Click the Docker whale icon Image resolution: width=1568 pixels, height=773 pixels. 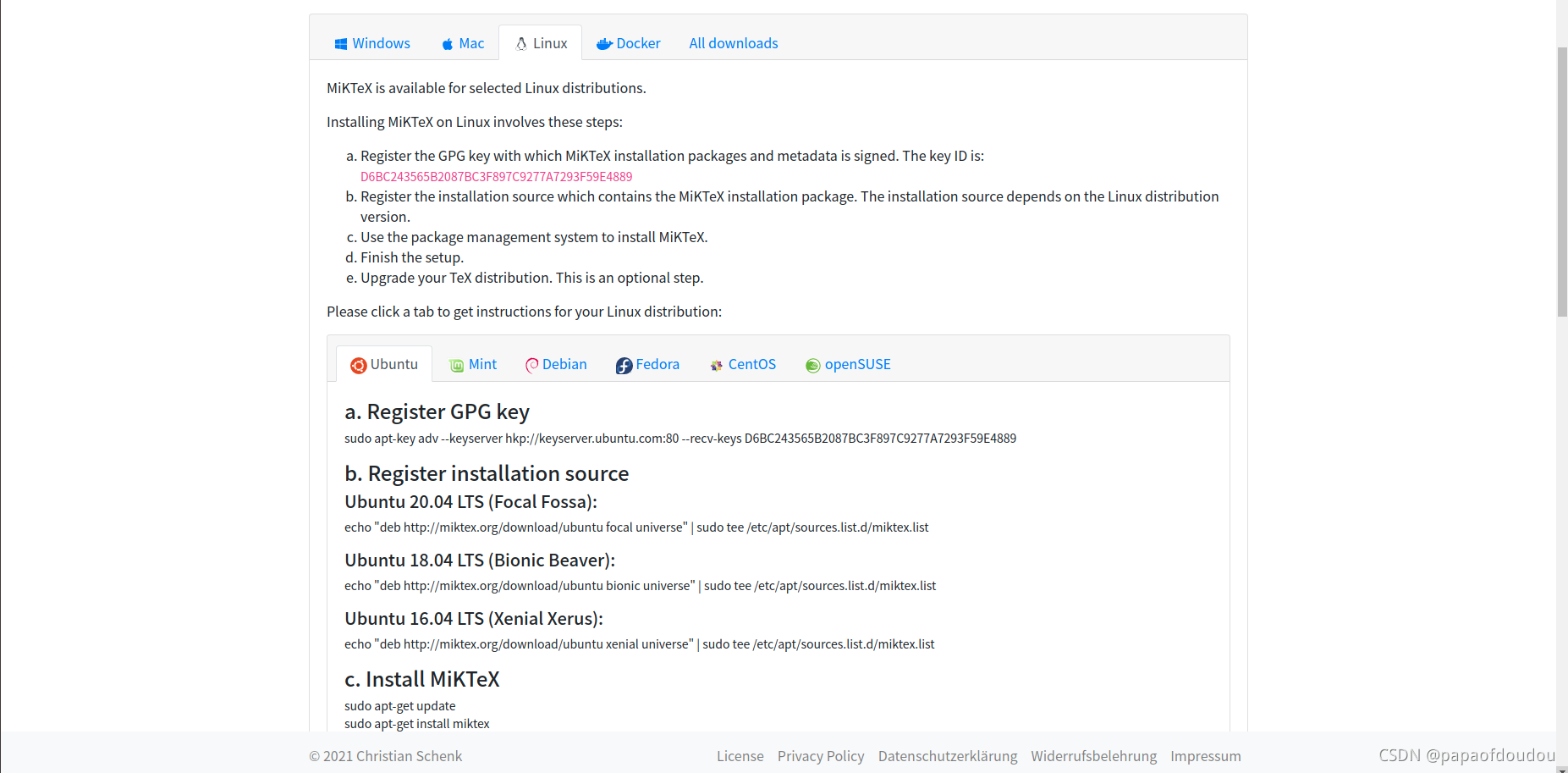point(604,44)
